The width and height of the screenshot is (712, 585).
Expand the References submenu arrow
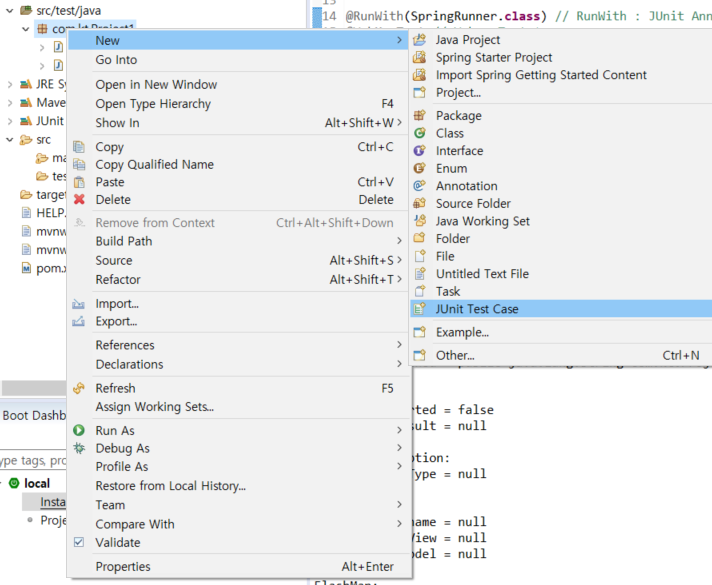pyautogui.click(x=399, y=345)
